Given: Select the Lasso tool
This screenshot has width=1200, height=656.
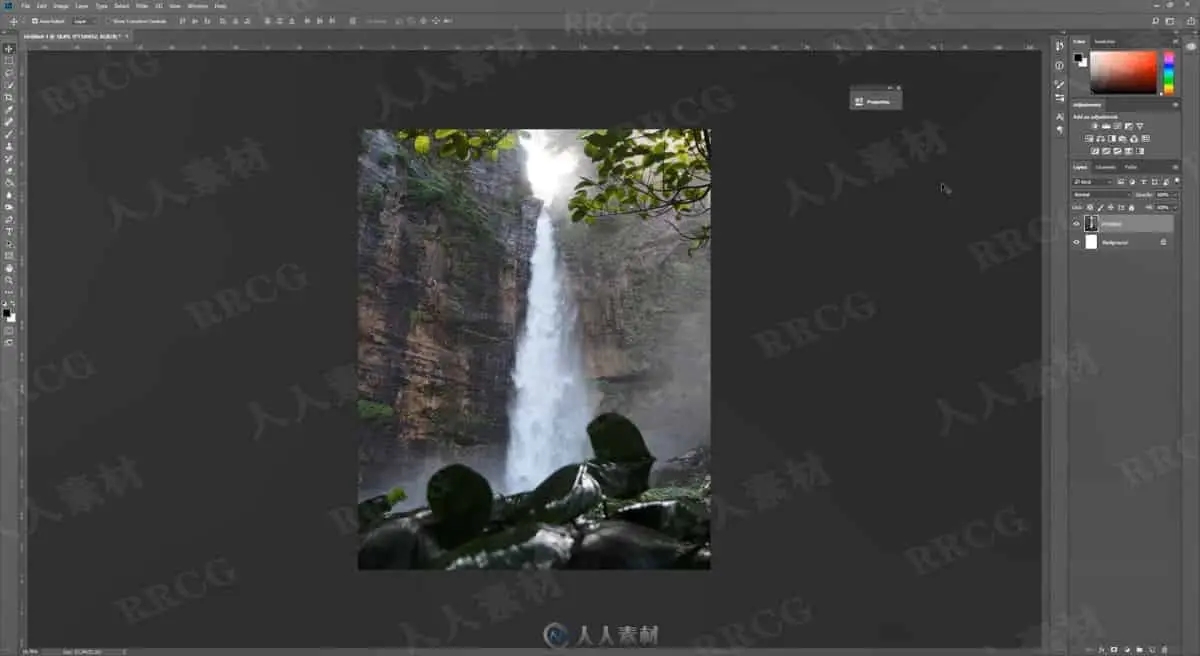Looking at the screenshot, I should tap(9, 72).
